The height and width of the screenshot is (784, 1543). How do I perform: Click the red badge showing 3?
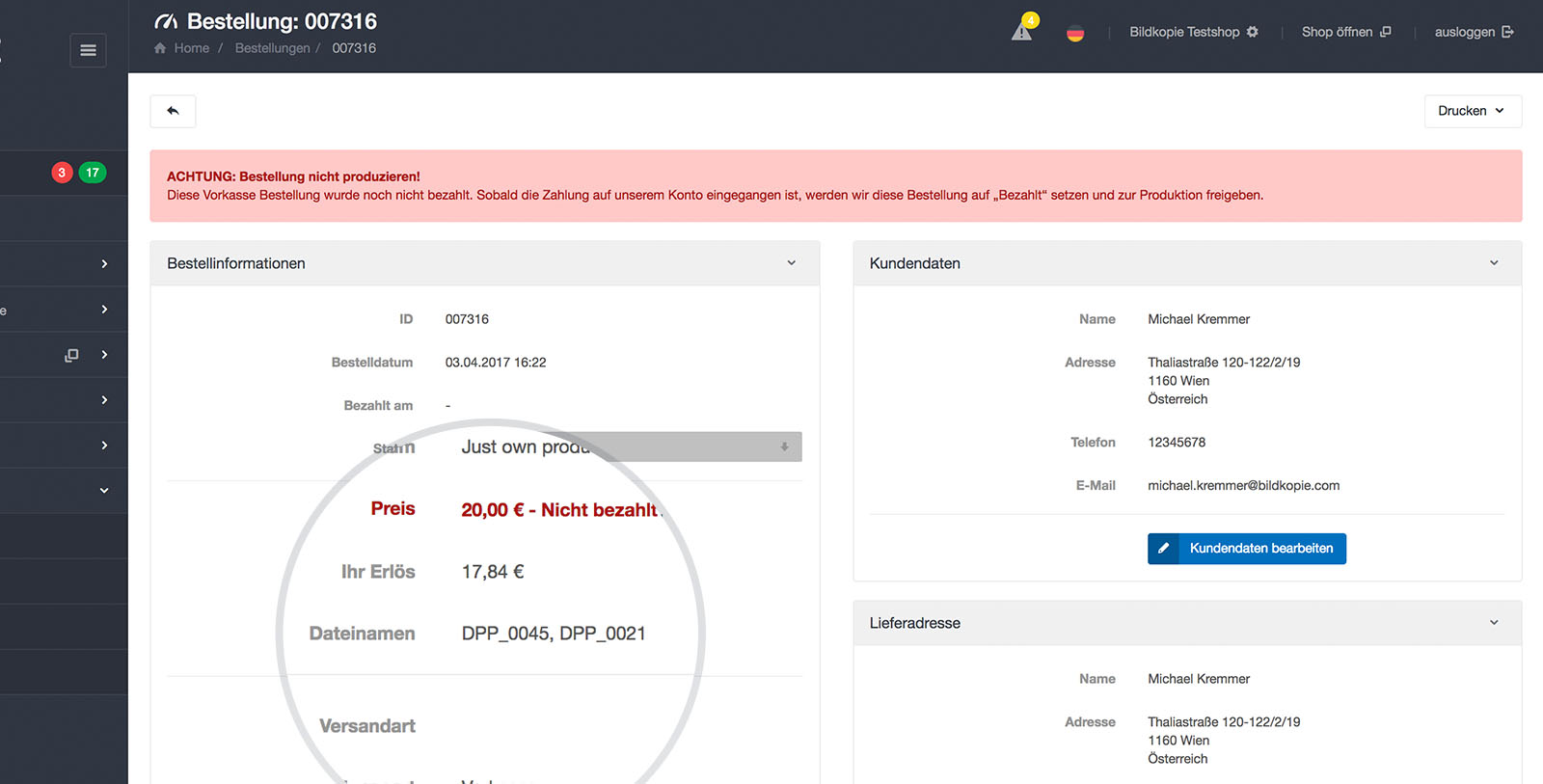tap(62, 173)
